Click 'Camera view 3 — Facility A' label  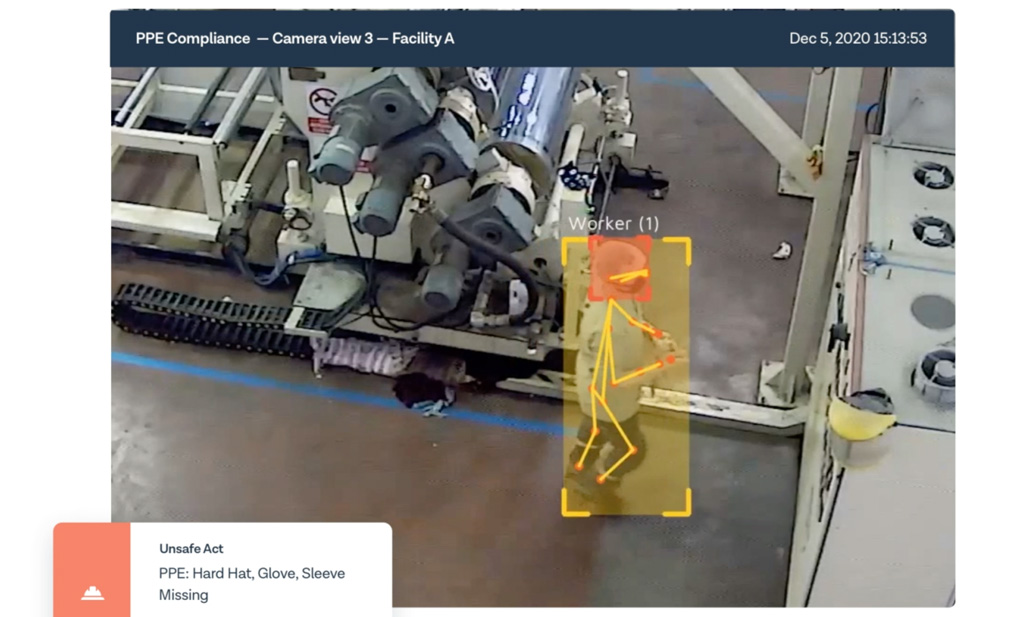pyautogui.click(x=363, y=39)
